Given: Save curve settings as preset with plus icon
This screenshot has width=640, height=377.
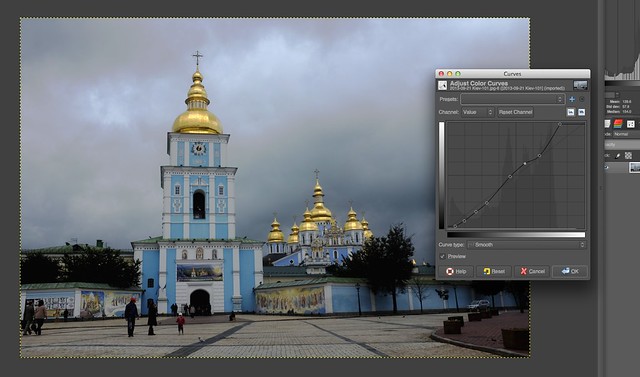Looking at the screenshot, I should [572, 99].
